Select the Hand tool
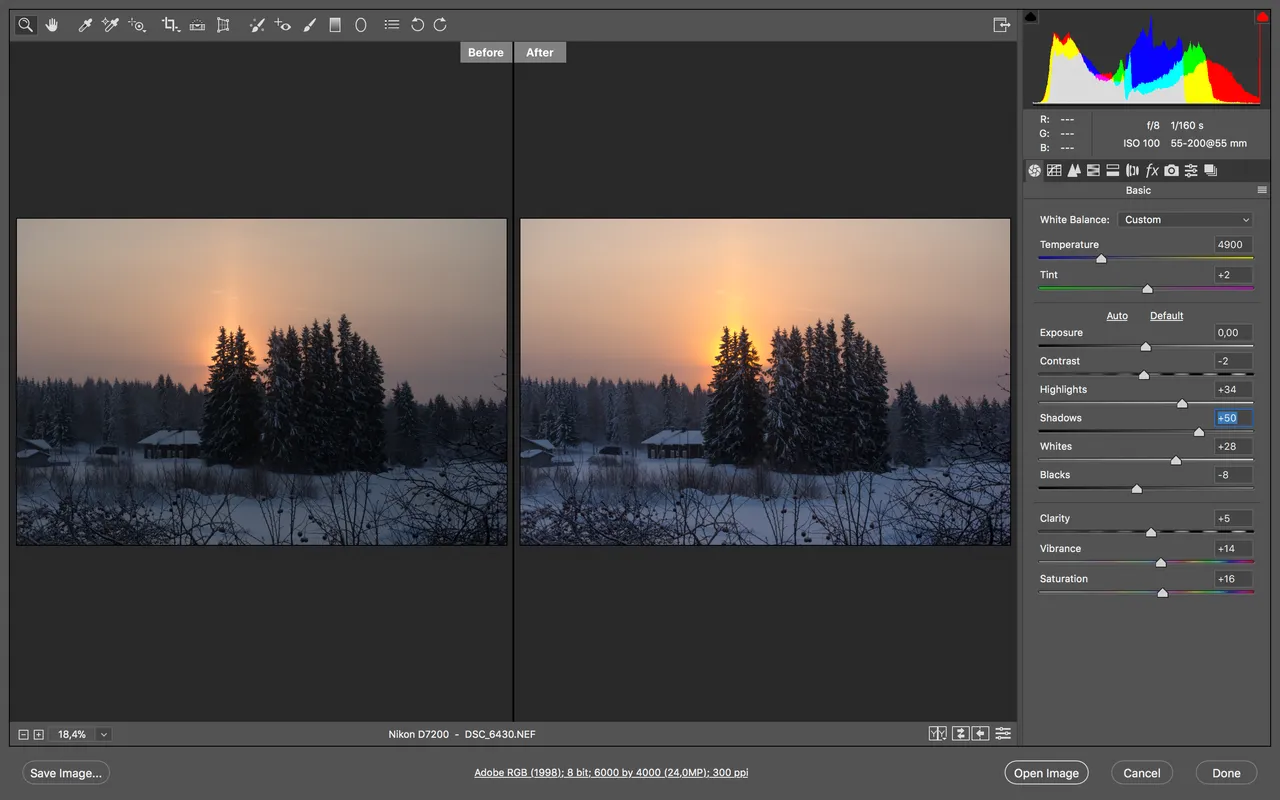The image size is (1280, 800). tap(52, 25)
